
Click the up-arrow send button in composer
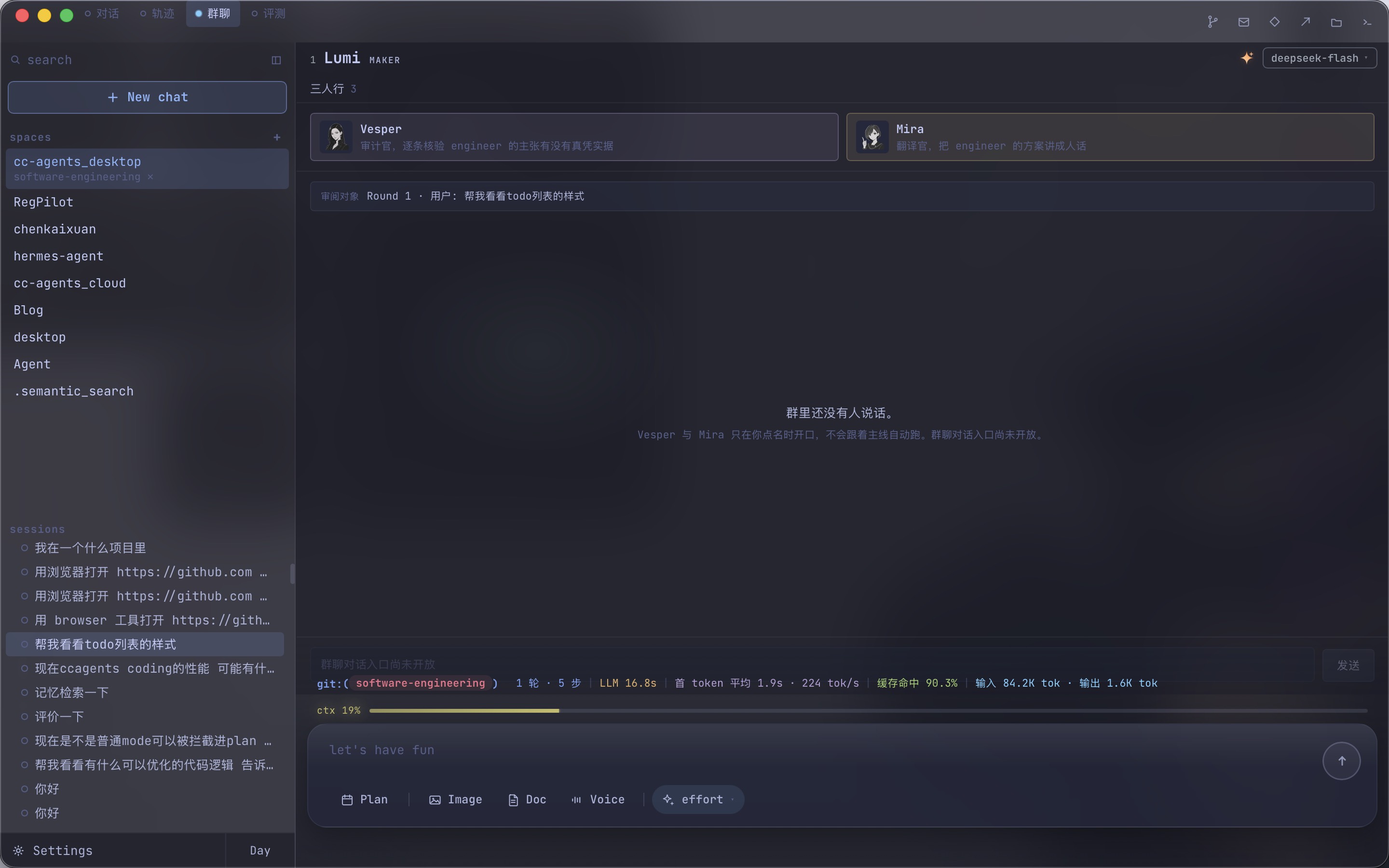[1341, 760]
